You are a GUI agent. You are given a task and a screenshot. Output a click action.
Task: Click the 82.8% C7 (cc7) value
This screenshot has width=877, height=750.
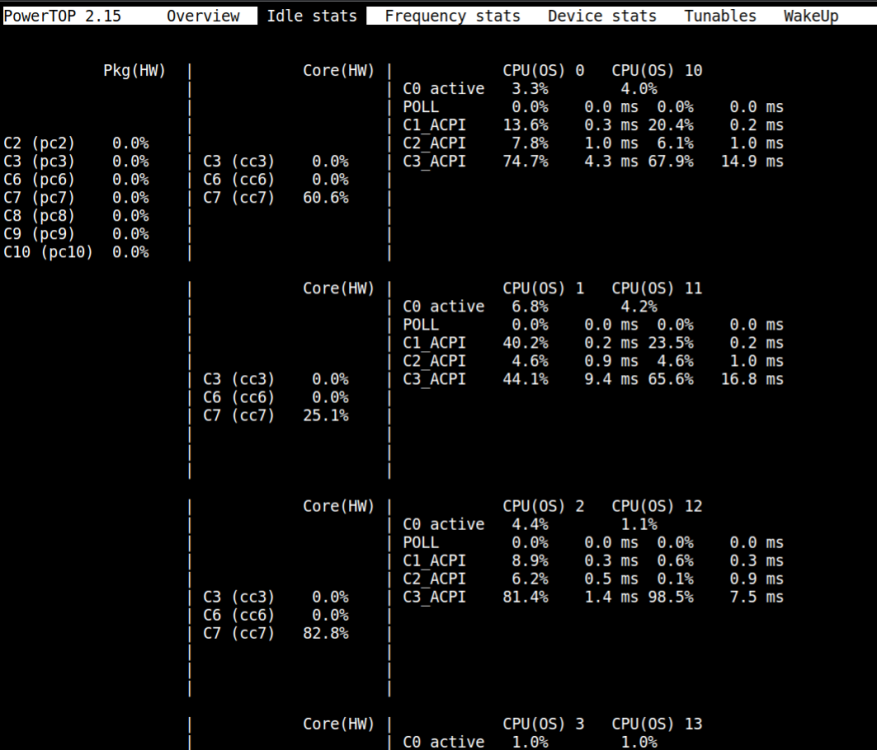click(326, 633)
